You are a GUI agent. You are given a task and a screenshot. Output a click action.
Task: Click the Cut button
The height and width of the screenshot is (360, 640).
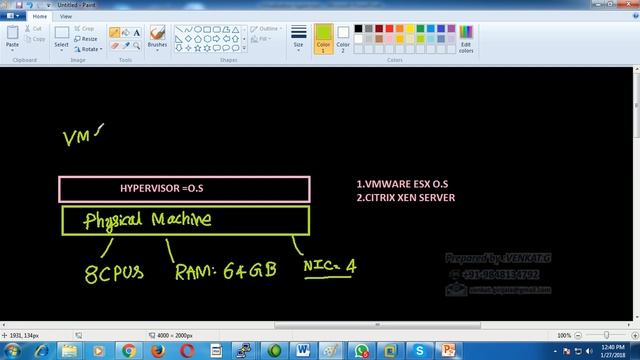point(33,29)
